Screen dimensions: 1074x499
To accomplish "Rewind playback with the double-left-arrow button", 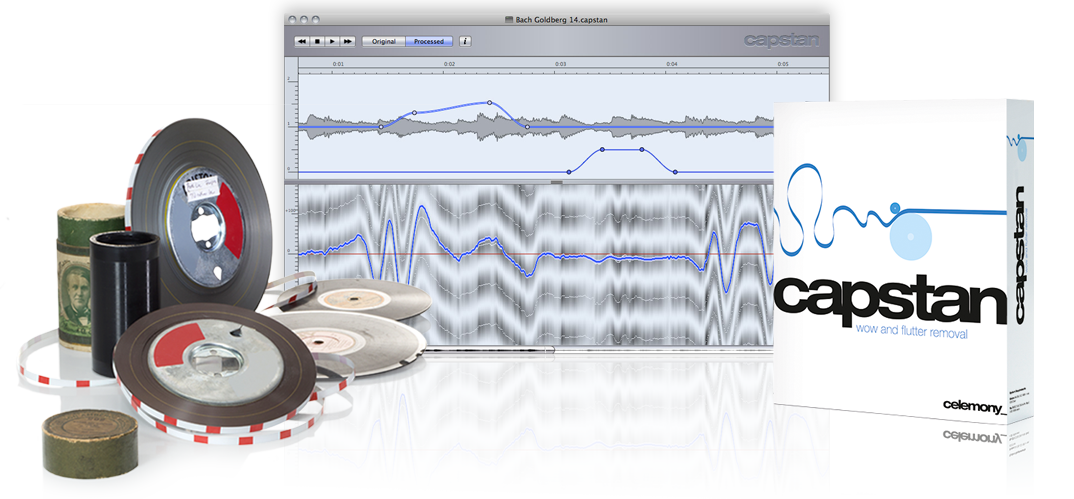I will point(302,42).
